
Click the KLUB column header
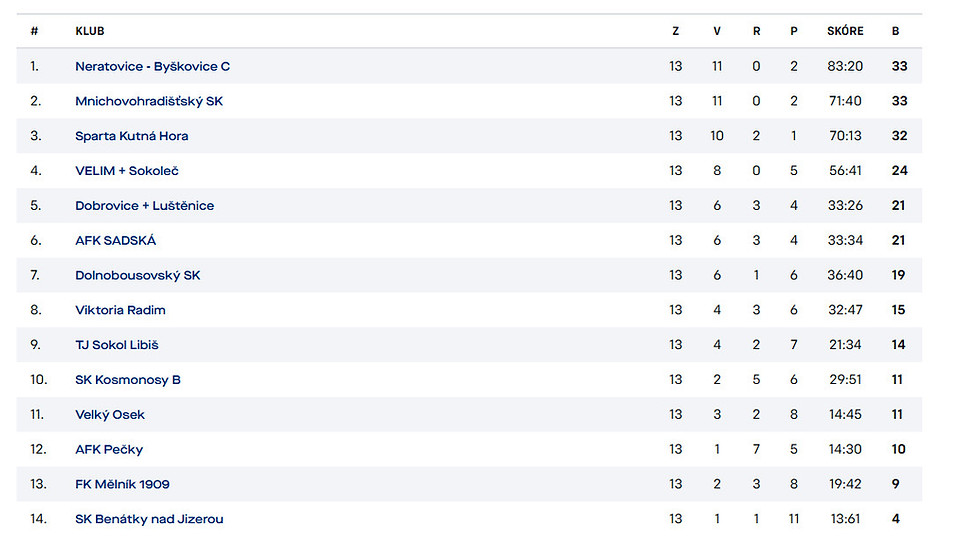(x=90, y=31)
